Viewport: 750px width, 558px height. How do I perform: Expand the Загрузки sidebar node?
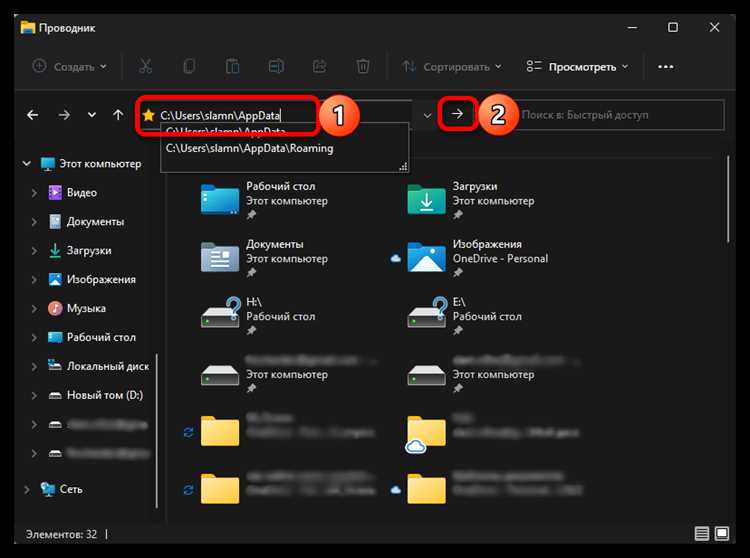tap(34, 251)
